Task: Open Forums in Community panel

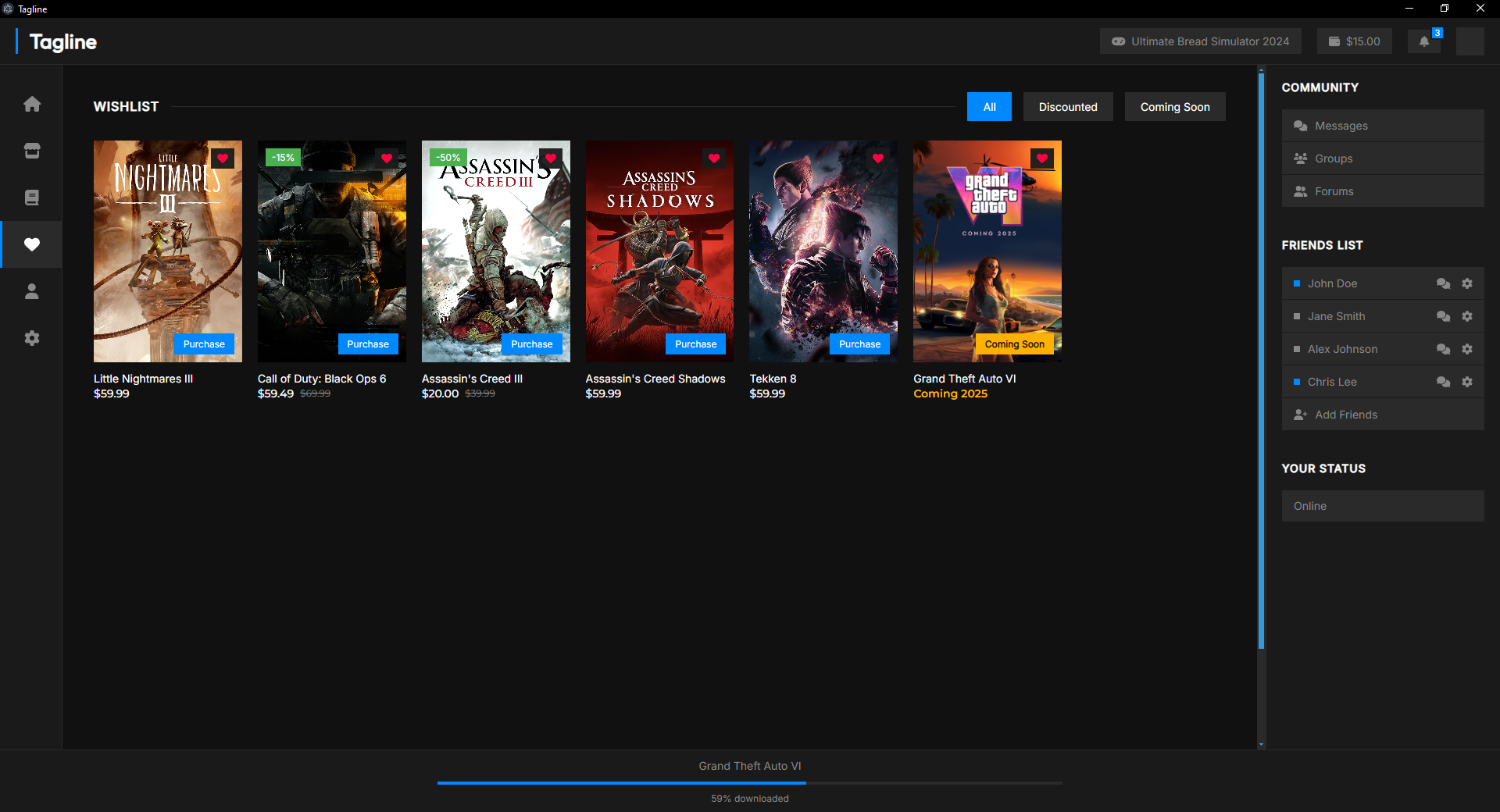Action: 1383,191
